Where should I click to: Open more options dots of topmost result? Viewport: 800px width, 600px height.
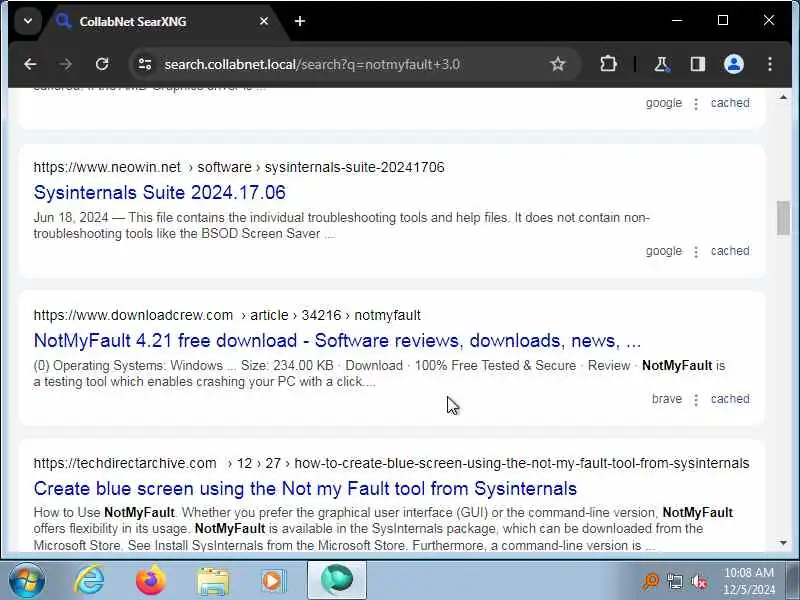[x=696, y=104]
